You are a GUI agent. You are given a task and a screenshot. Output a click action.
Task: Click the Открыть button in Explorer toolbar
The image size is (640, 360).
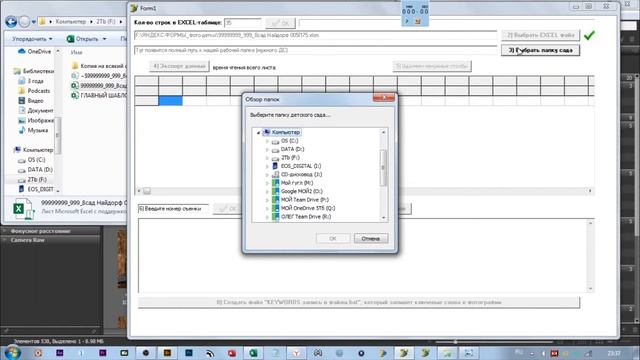coord(83,39)
